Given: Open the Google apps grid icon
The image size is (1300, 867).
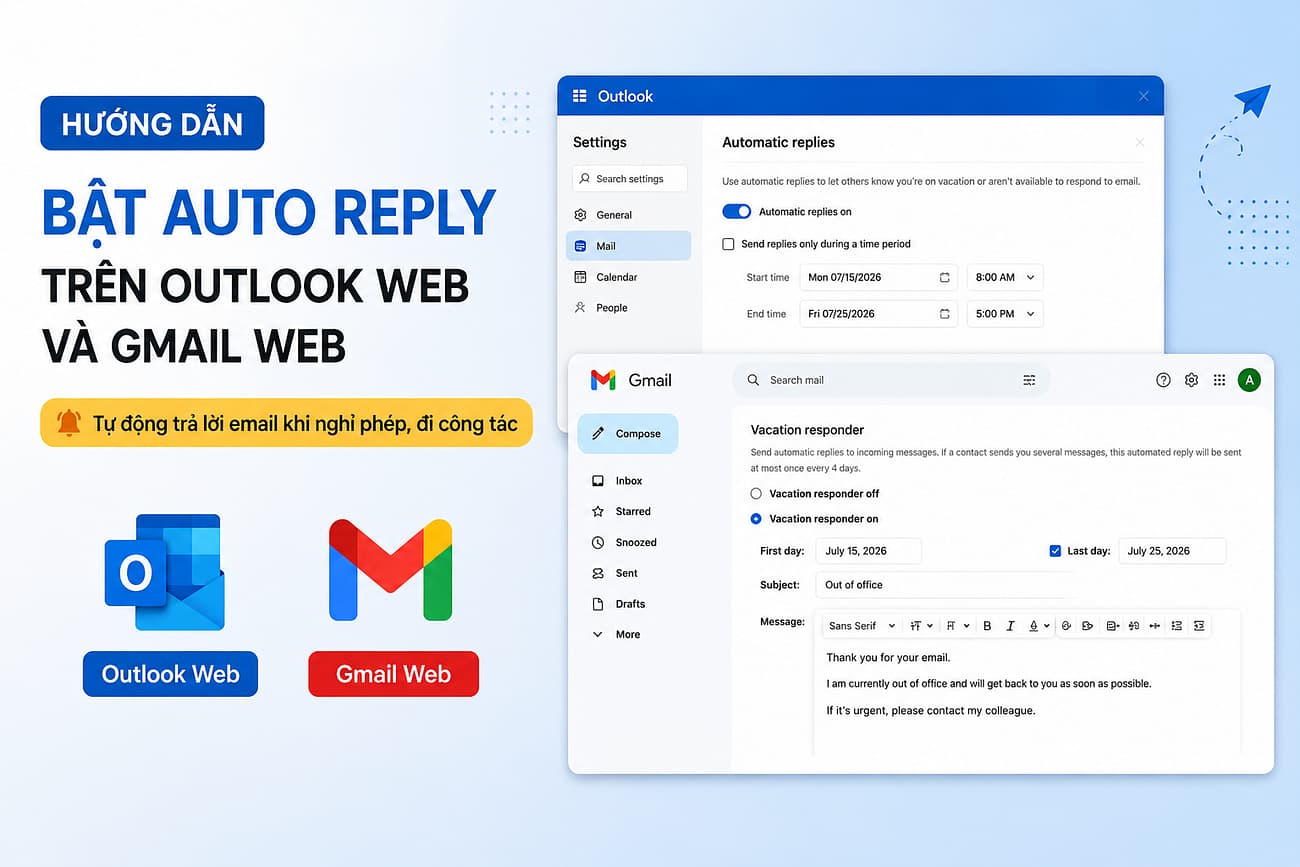Looking at the screenshot, I should click(x=1219, y=380).
